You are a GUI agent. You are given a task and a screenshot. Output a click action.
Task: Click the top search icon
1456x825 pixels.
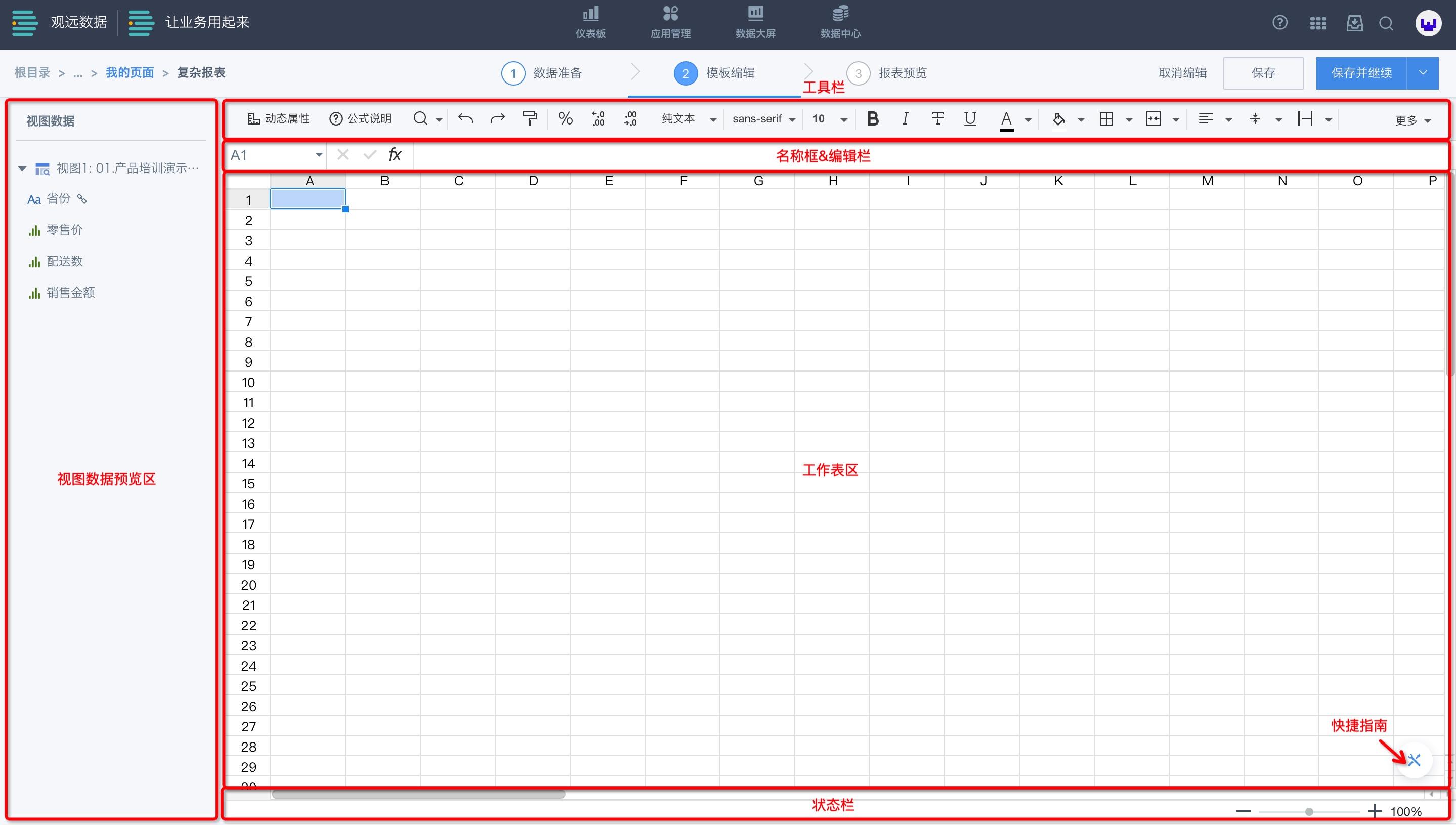1386,23
